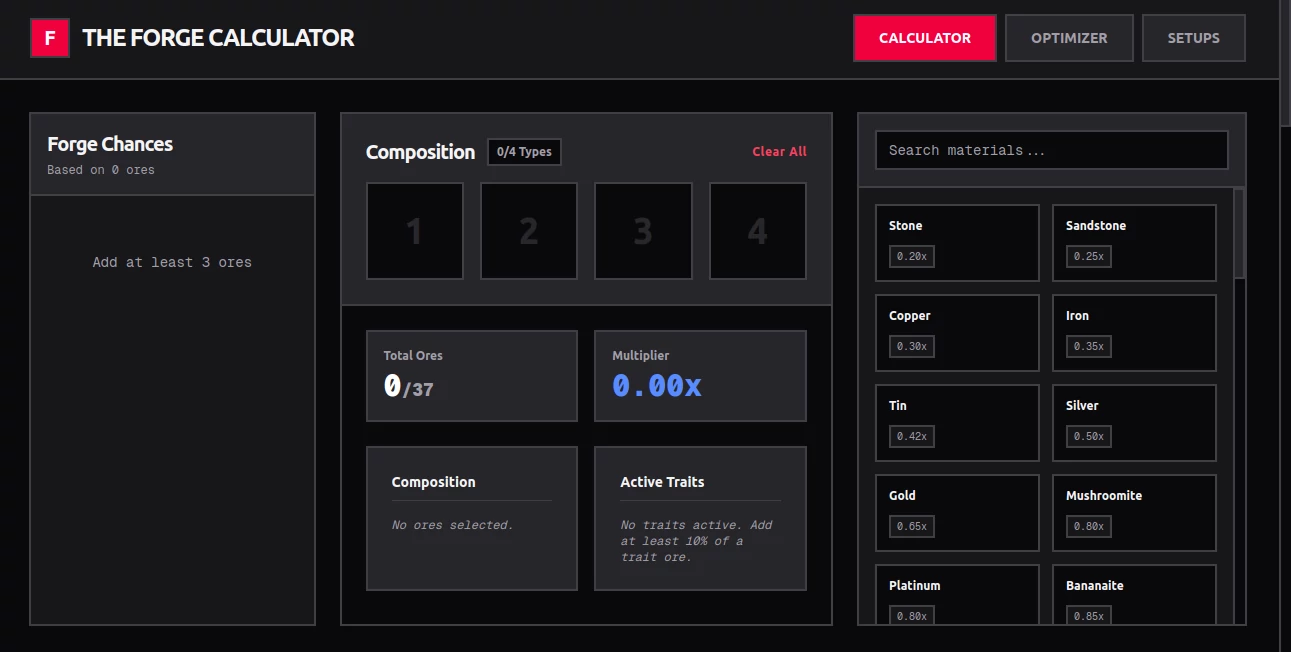This screenshot has height=652, width=1291.
Task: Switch to the Optimizer tab
Action: (1069, 37)
